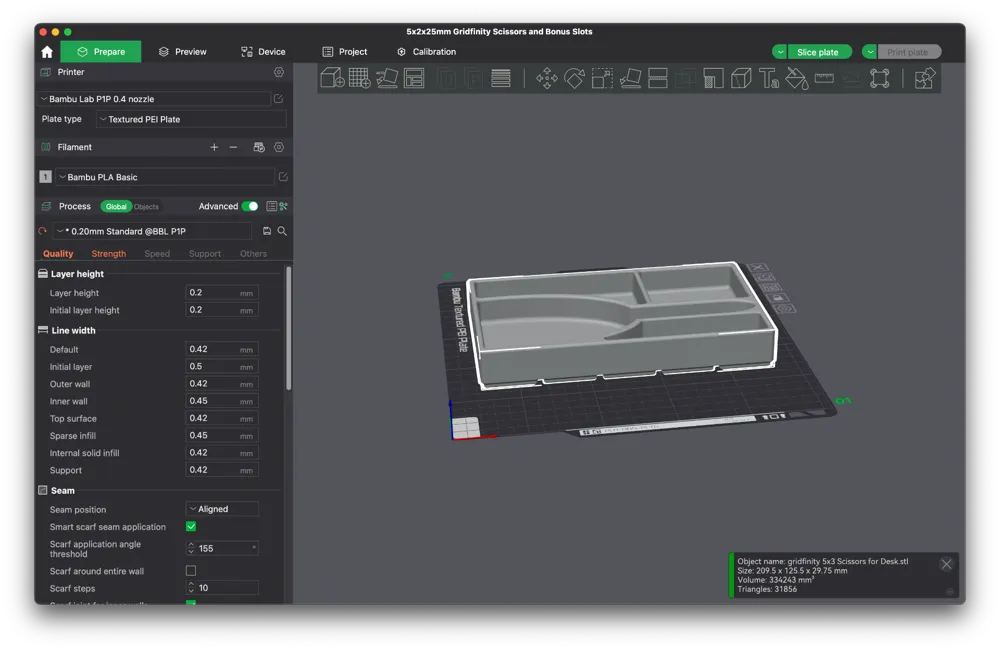The image size is (1000, 650).
Task: Select the Move tool in toolbar
Action: (547, 78)
